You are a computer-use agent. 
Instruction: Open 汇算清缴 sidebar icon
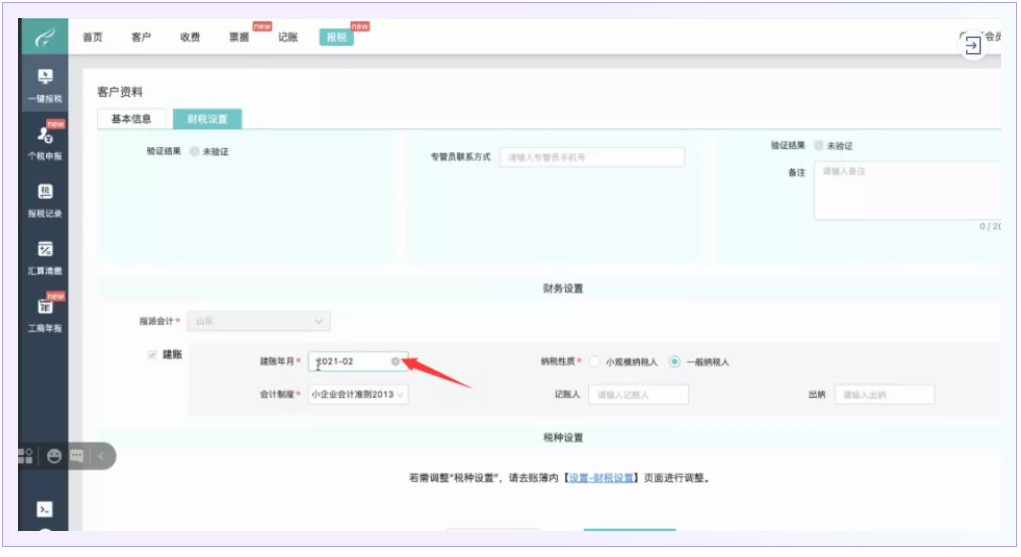pos(45,256)
